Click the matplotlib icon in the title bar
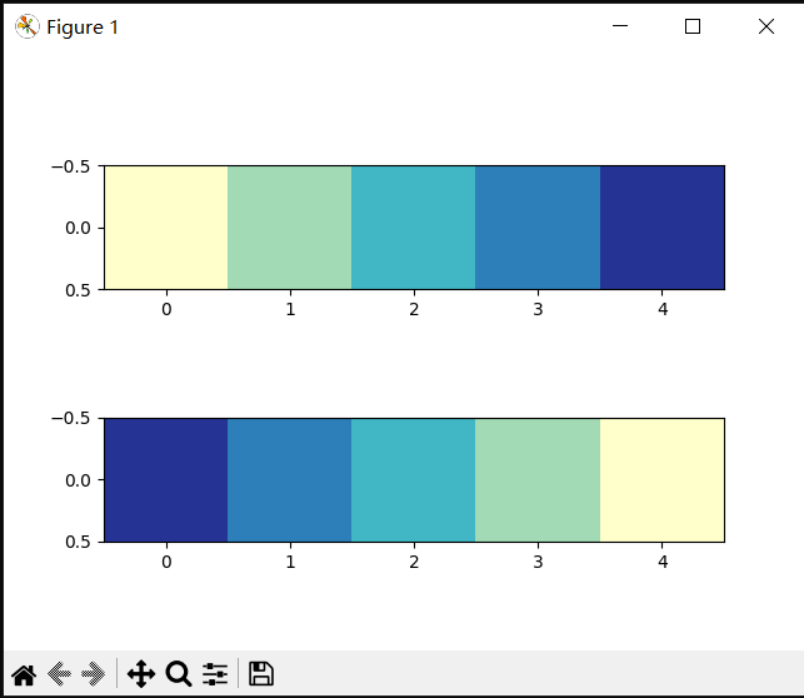 pyautogui.click(x=27, y=27)
